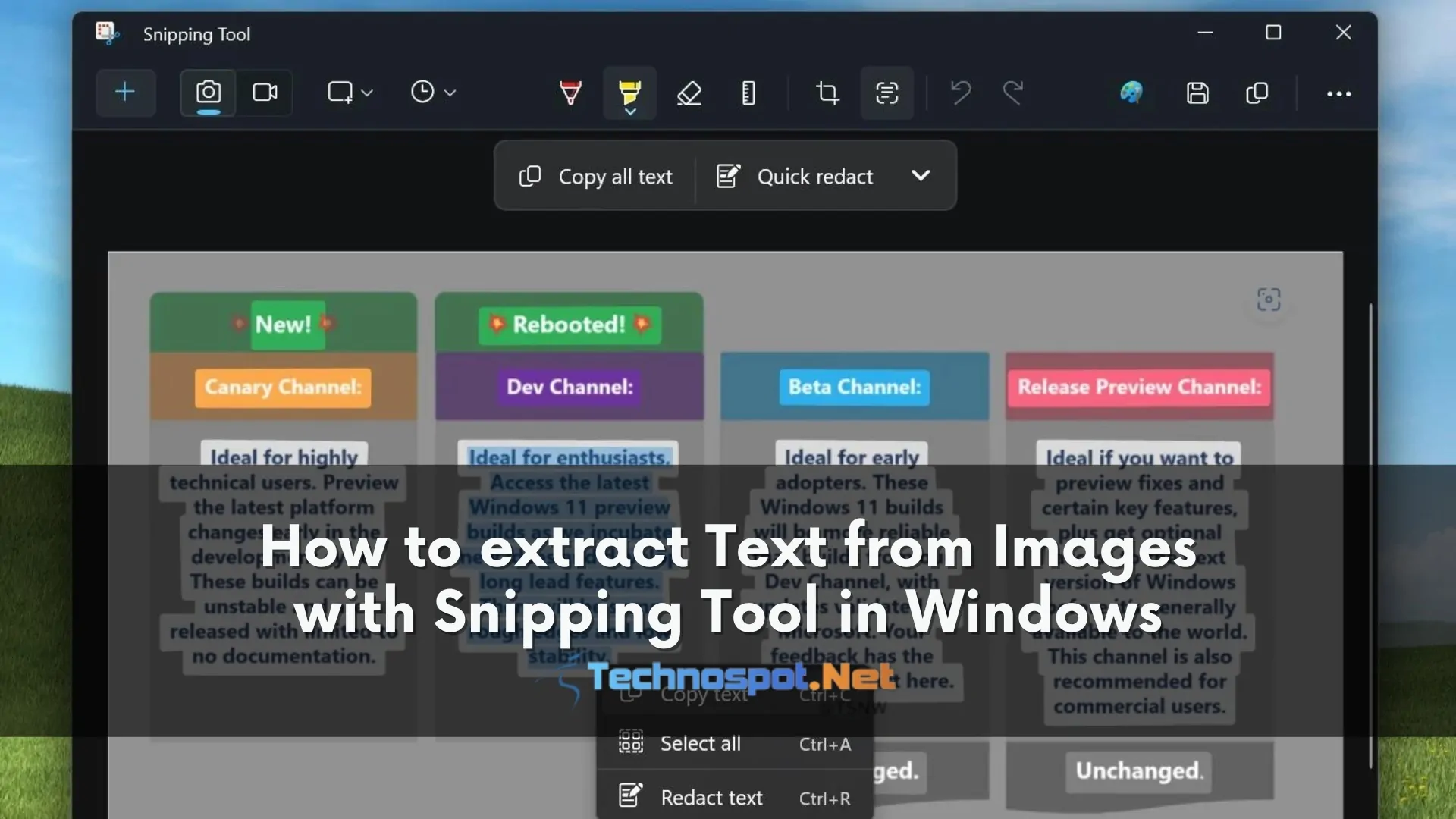Click the vertical scrollbar of snip canvas
Screen dimensions: 1456x819
click(x=1370, y=535)
